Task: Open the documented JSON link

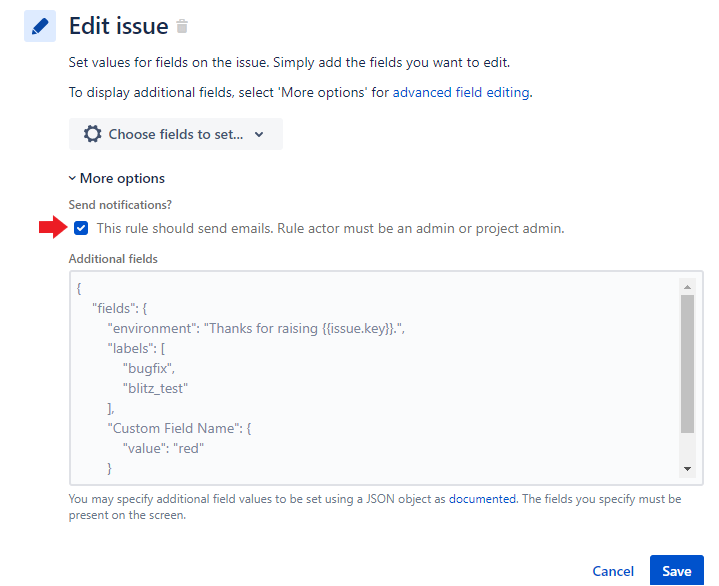Action: [482, 499]
